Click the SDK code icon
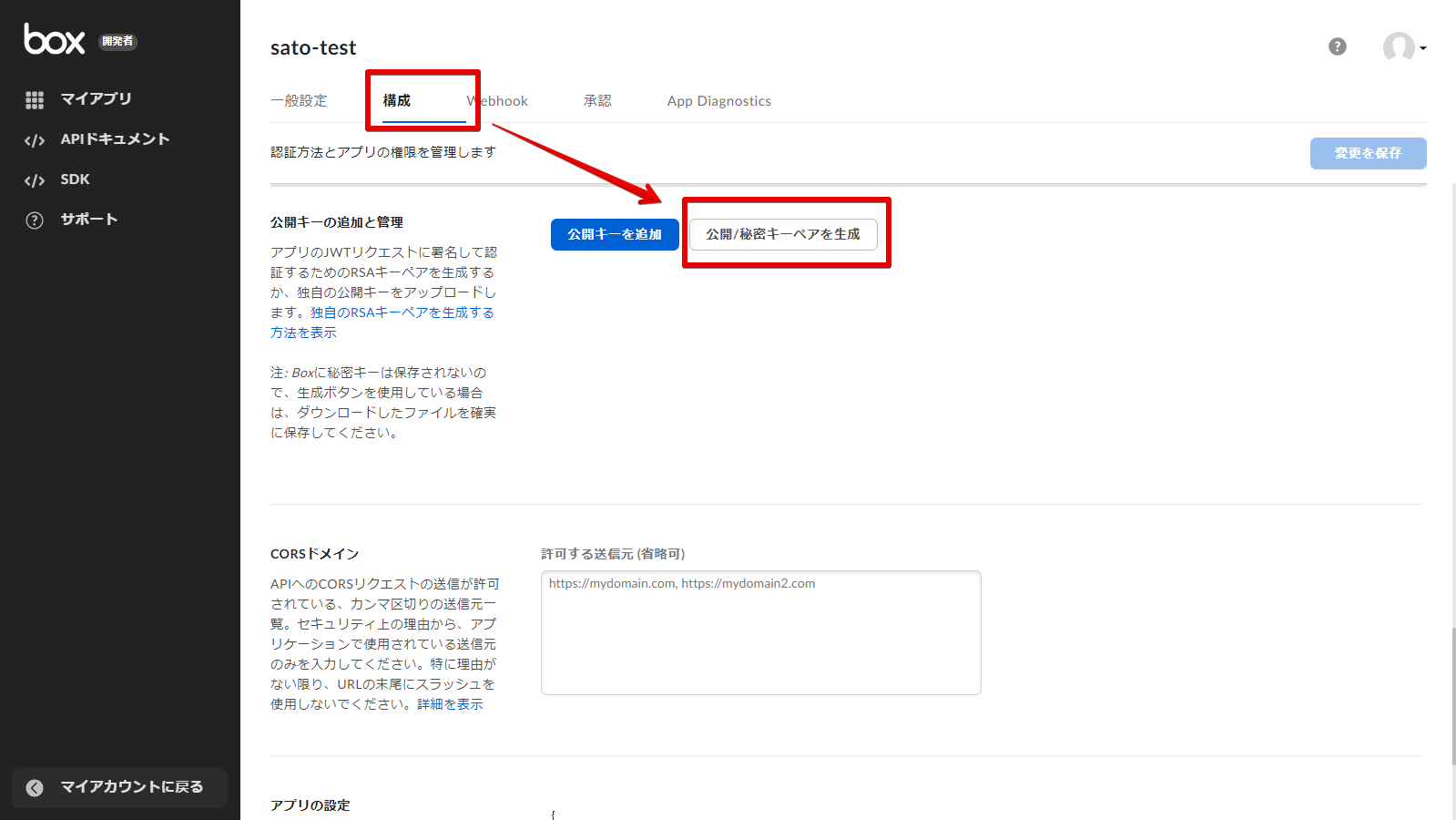 point(35,180)
